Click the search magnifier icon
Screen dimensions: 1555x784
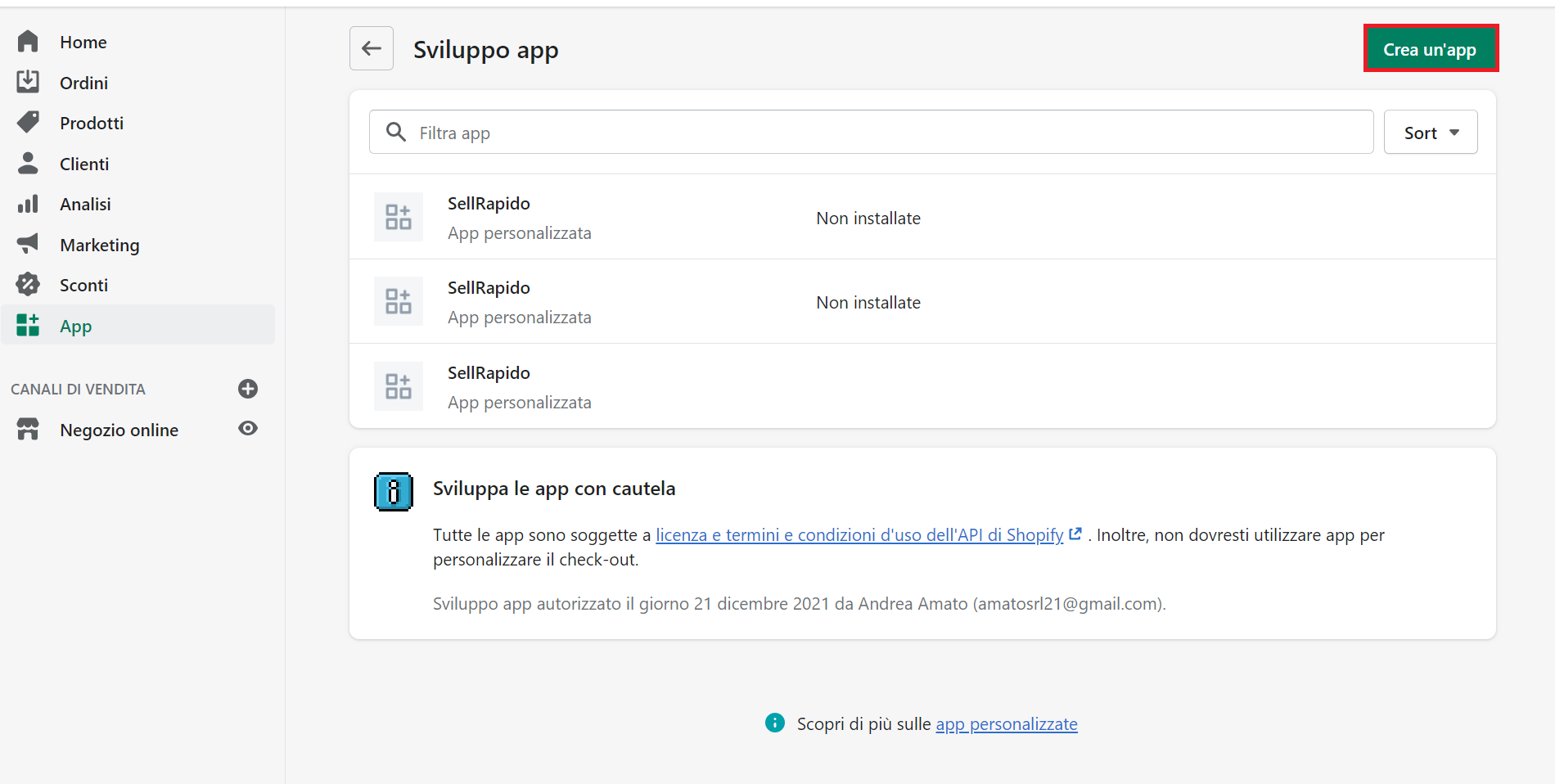tap(396, 132)
